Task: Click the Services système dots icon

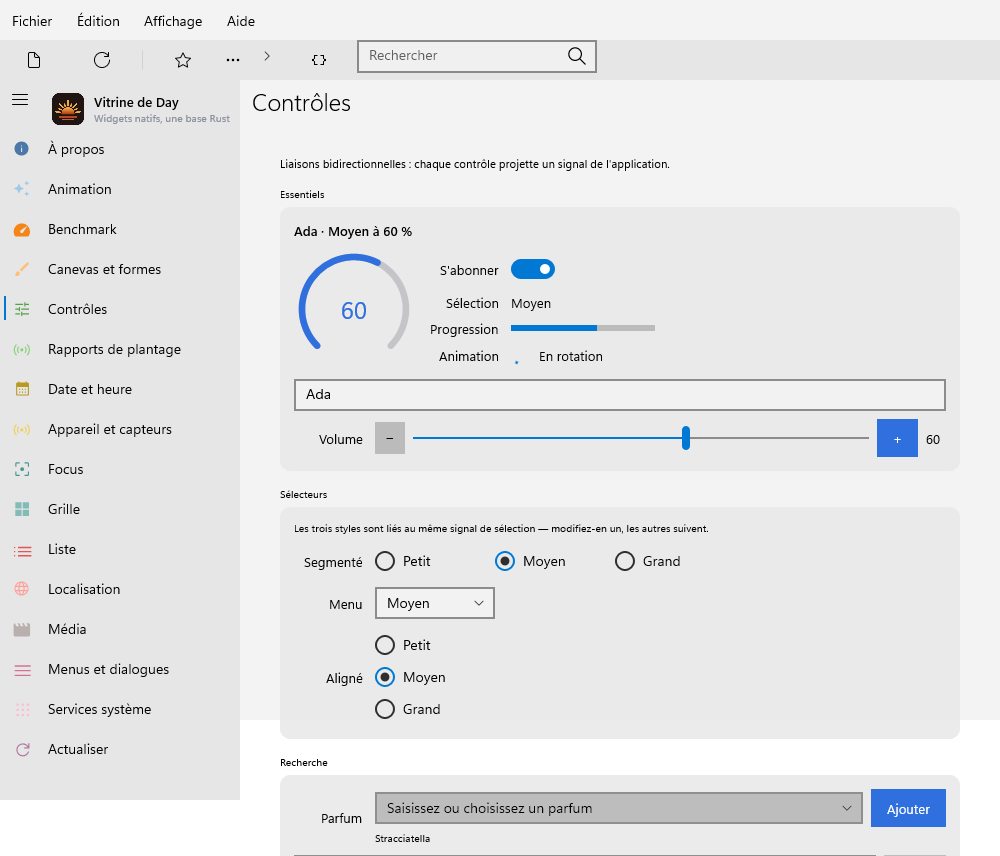Action: coord(22,709)
